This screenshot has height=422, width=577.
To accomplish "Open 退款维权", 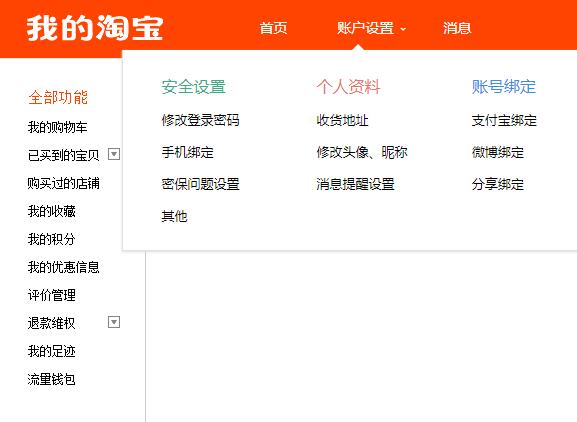I will click(x=52, y=323).
